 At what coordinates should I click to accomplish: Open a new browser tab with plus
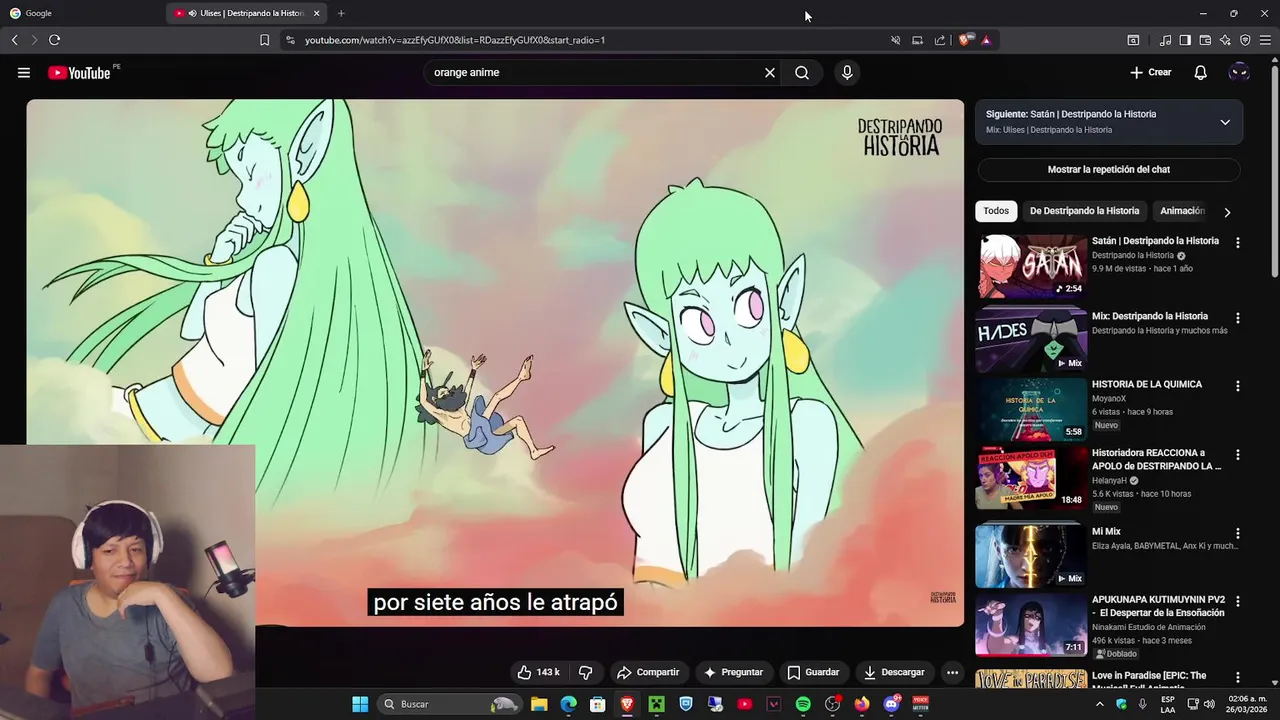tap(341, 13)
